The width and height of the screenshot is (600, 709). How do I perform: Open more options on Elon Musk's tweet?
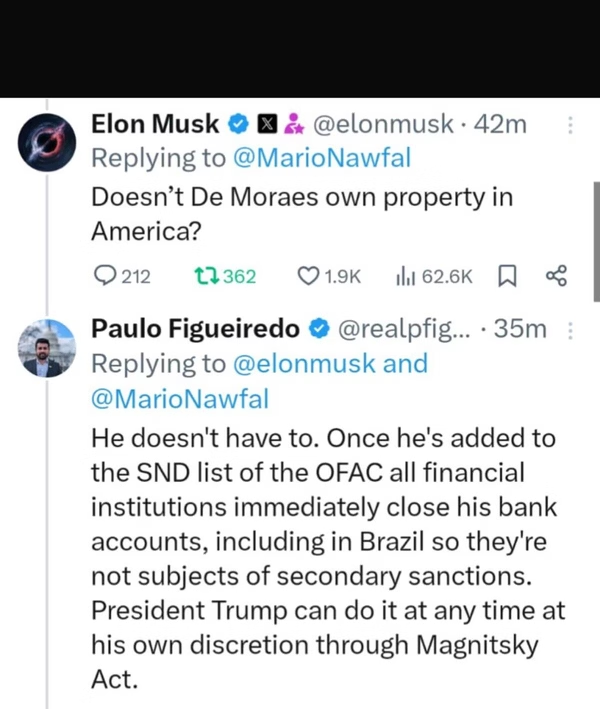[570, 126]
